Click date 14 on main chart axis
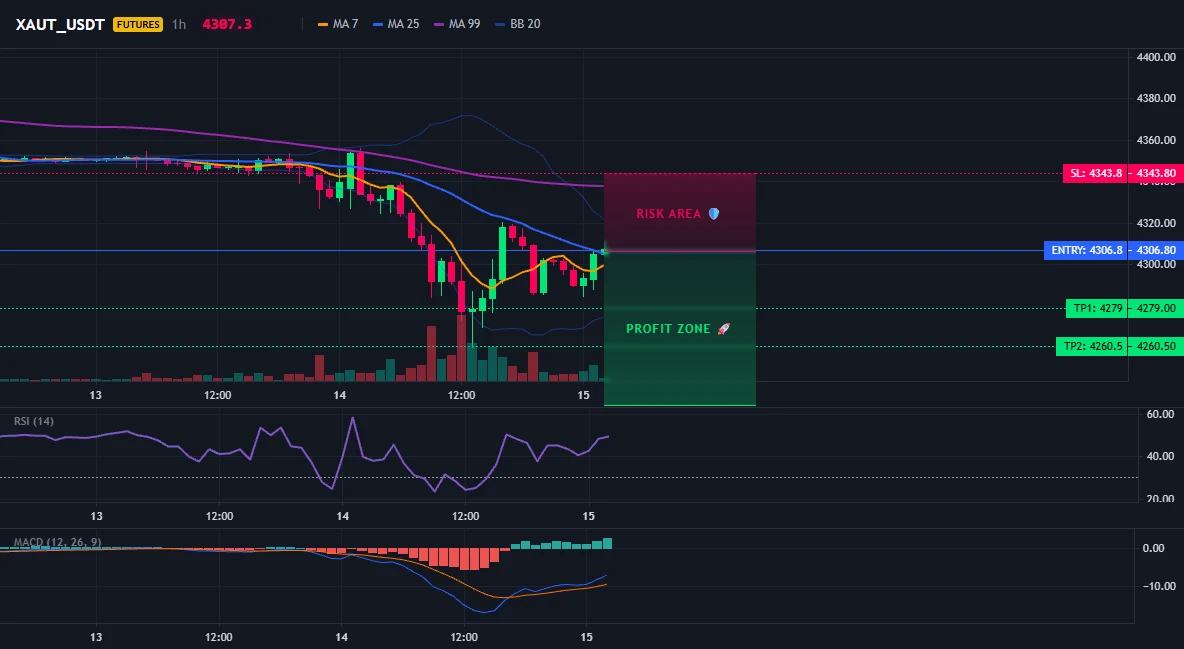 tap(340, 395)
